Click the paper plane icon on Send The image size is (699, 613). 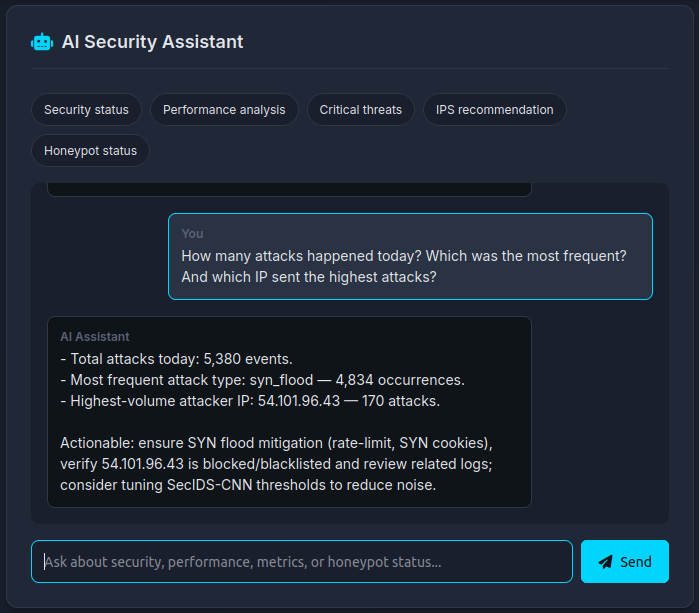point(605,562)
